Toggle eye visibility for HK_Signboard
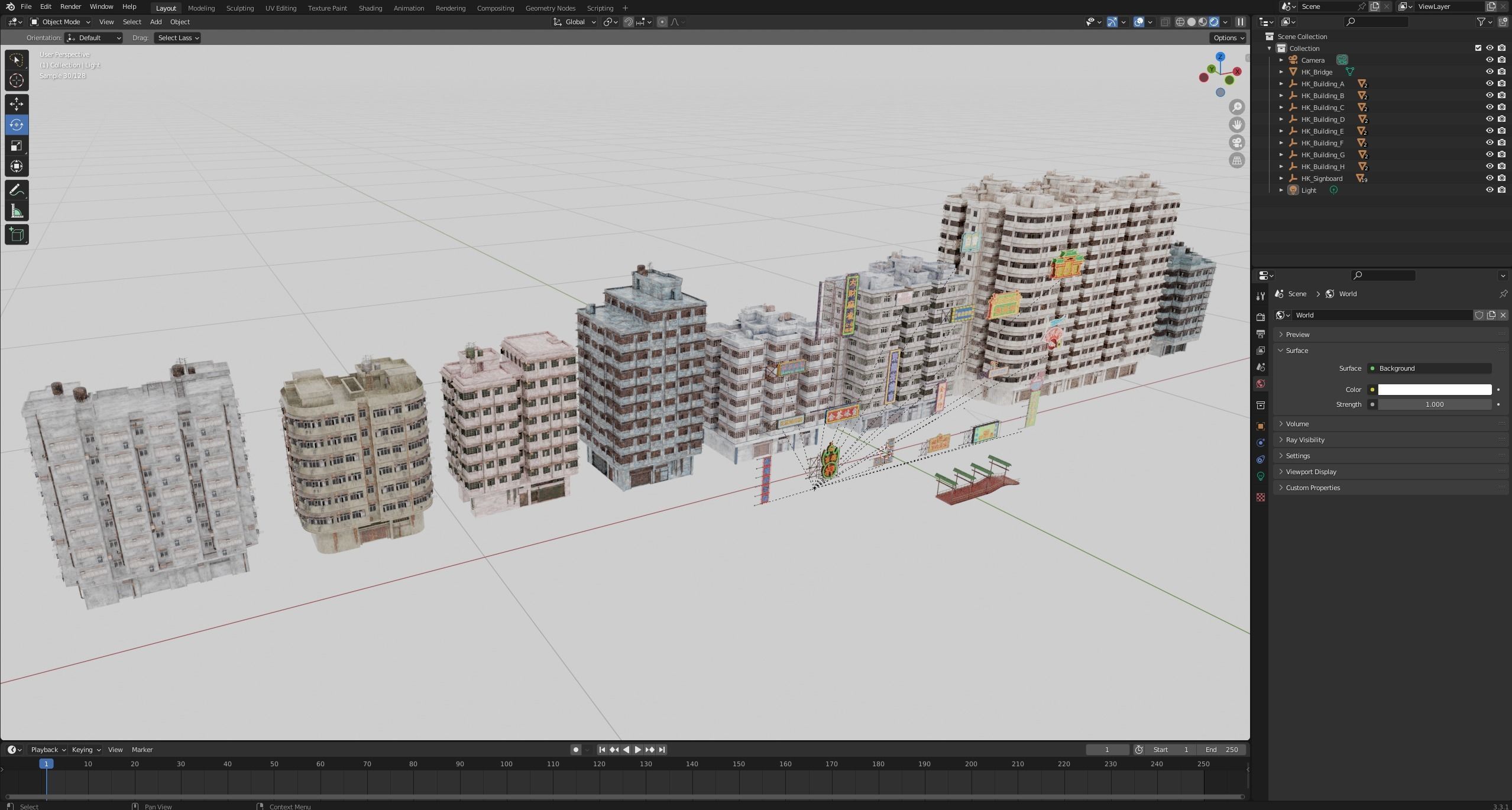This screenshot has height=810, width=1512. click(x=1490, y=178)
